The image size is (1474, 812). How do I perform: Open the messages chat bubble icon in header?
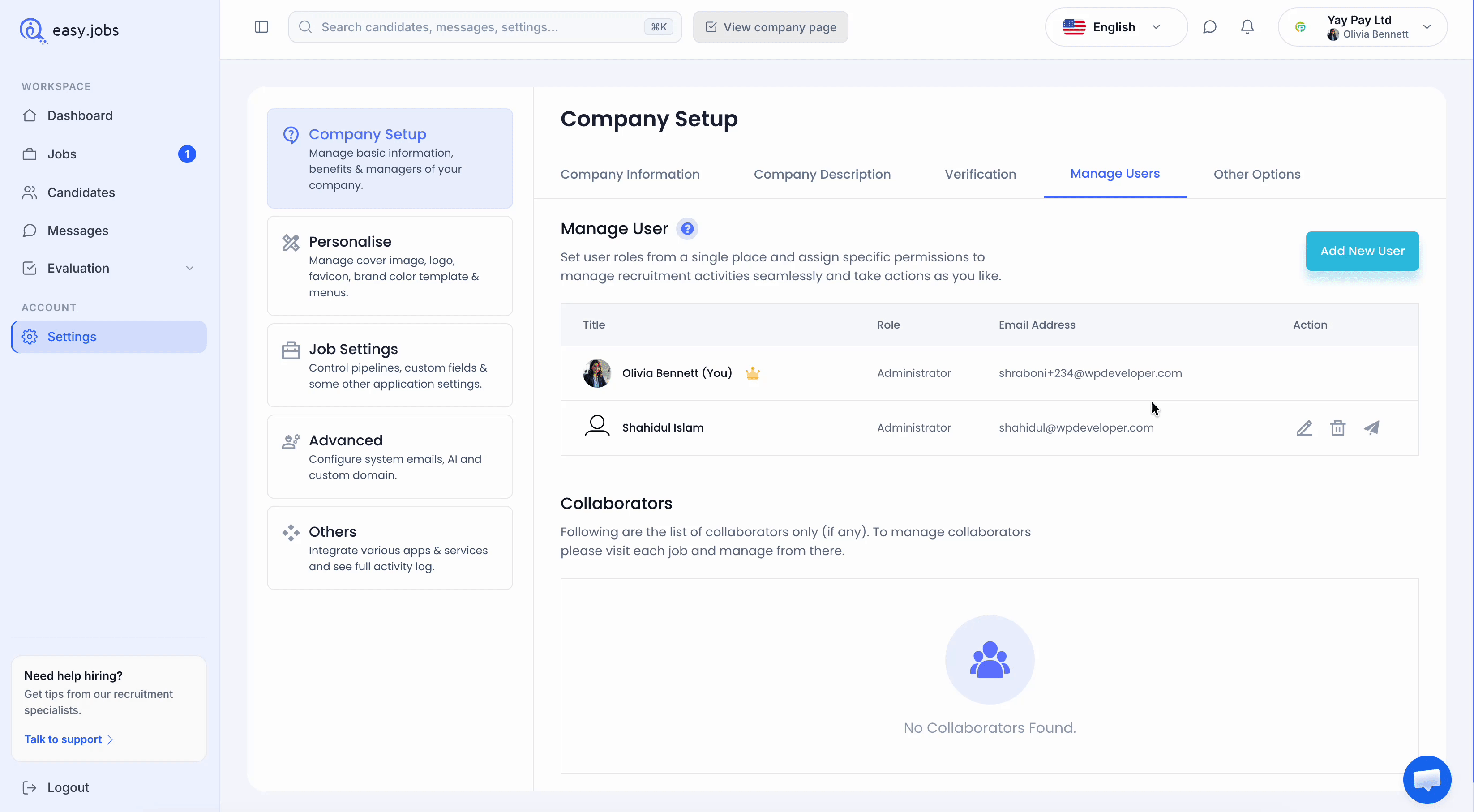[x=1210, y=27]
